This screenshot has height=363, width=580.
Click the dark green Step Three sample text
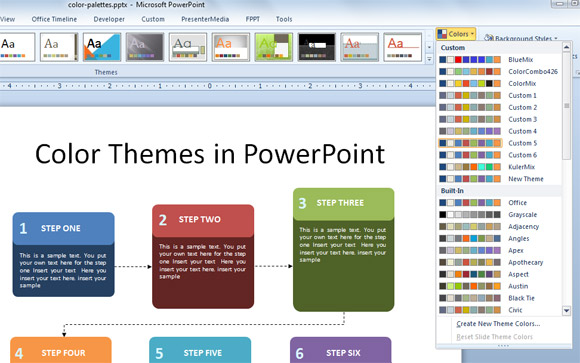click(343, 245)
